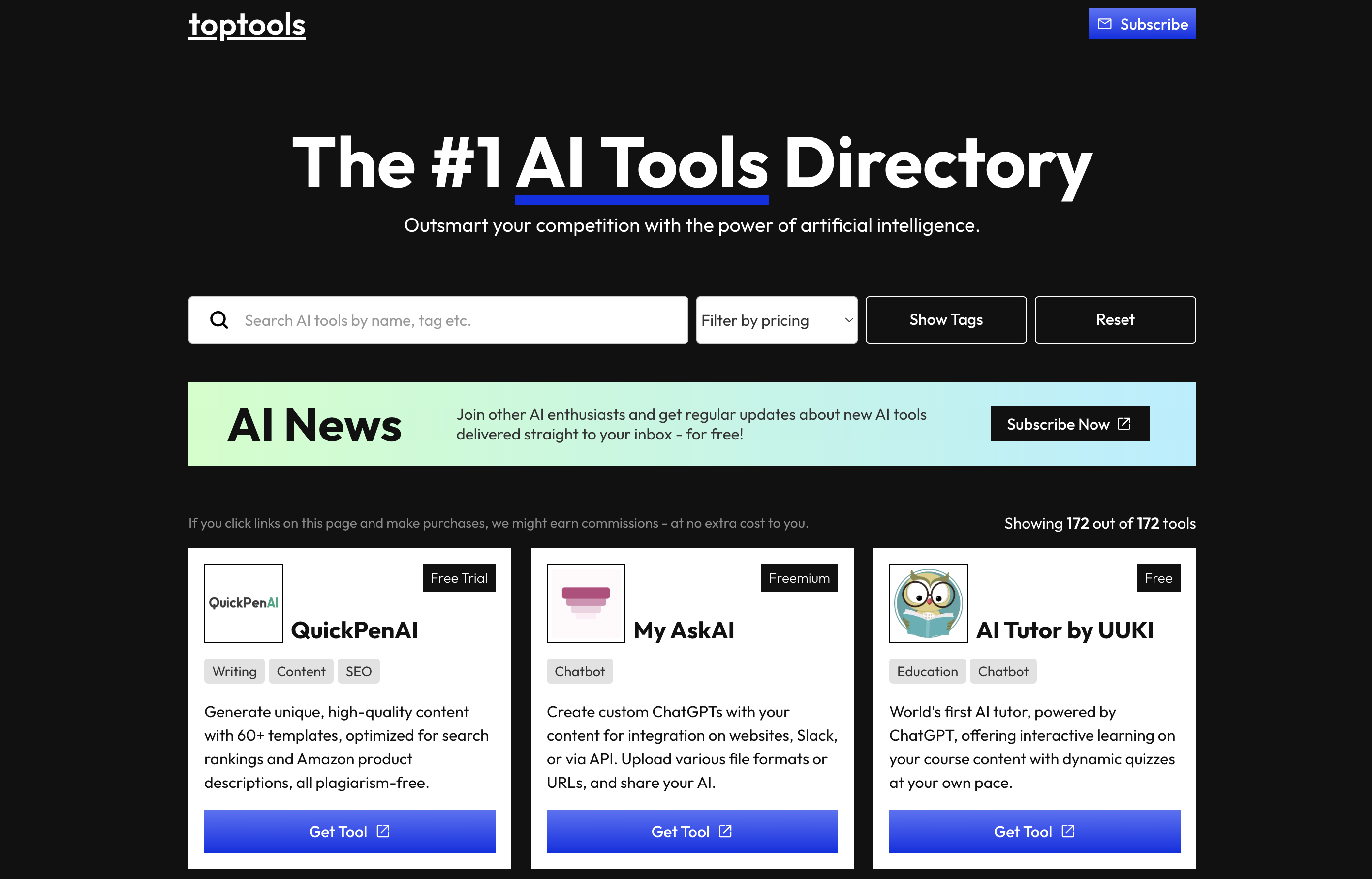Select the SEO tag on QuickPenAI
1372x879 pixels.
coord(359,671)
